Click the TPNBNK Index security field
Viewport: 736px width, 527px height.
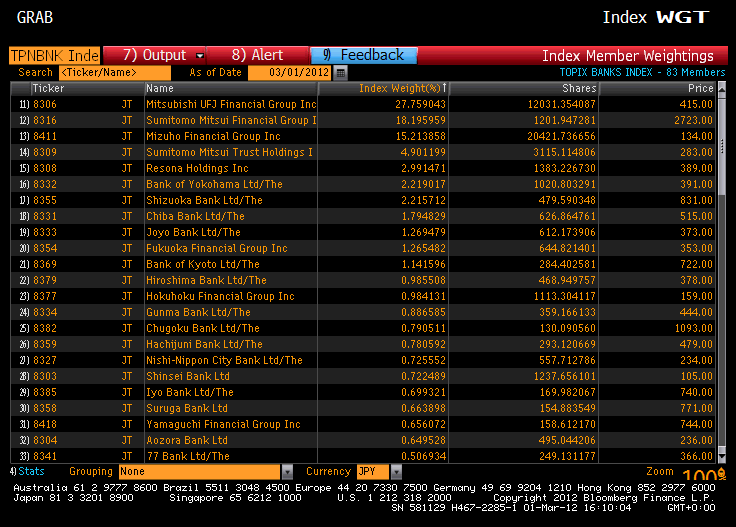pos(55,55)
